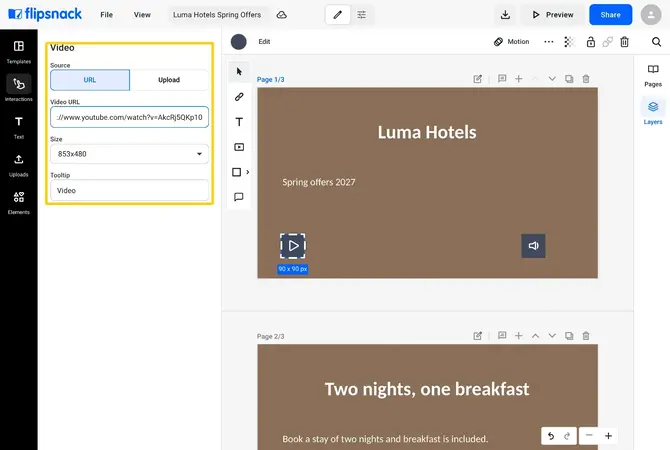
Task: Open the Templates sidebar panel
Action: click(x=19, y=52)
